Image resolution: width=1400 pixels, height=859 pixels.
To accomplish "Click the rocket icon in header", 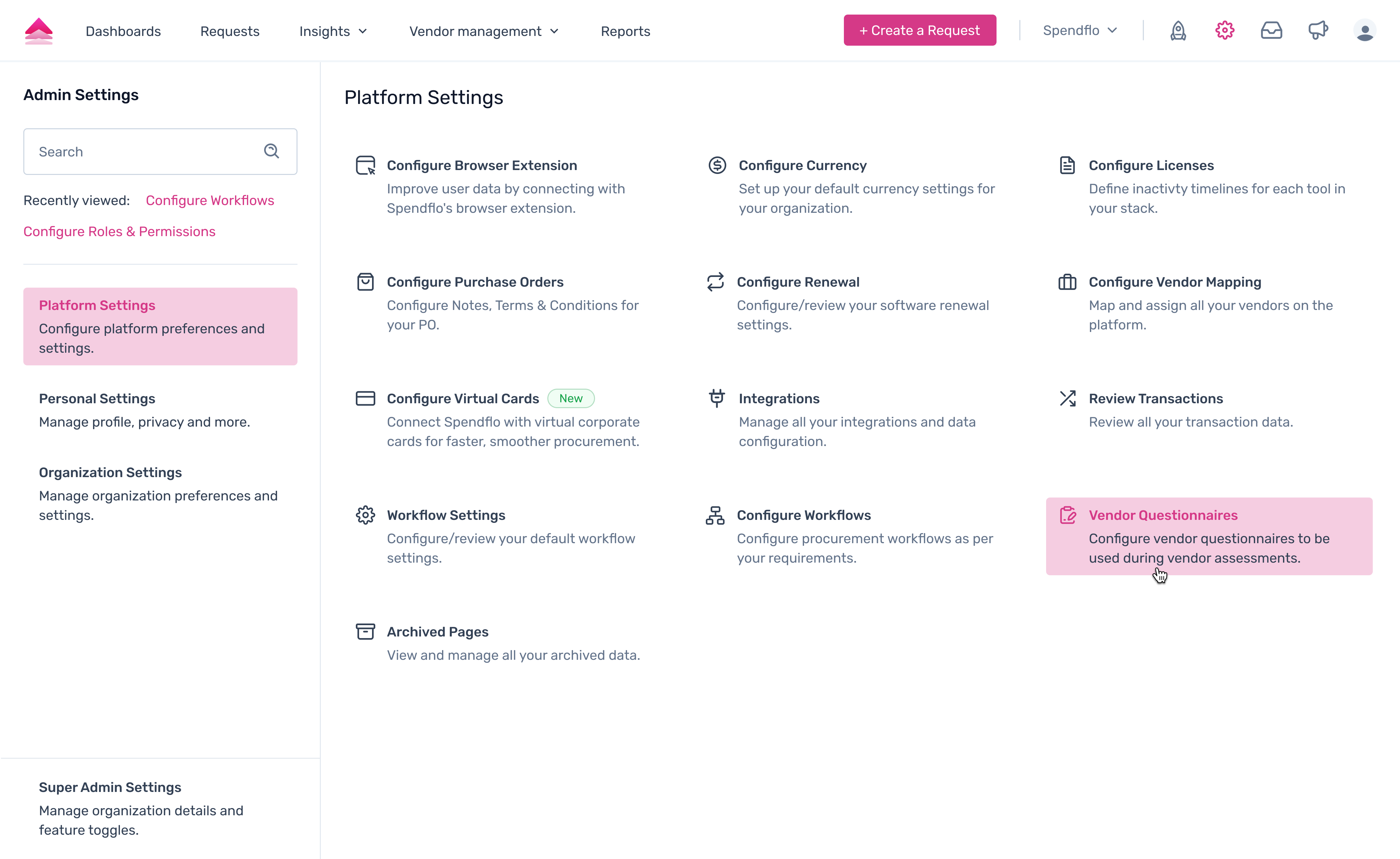I will [1178, 31].
